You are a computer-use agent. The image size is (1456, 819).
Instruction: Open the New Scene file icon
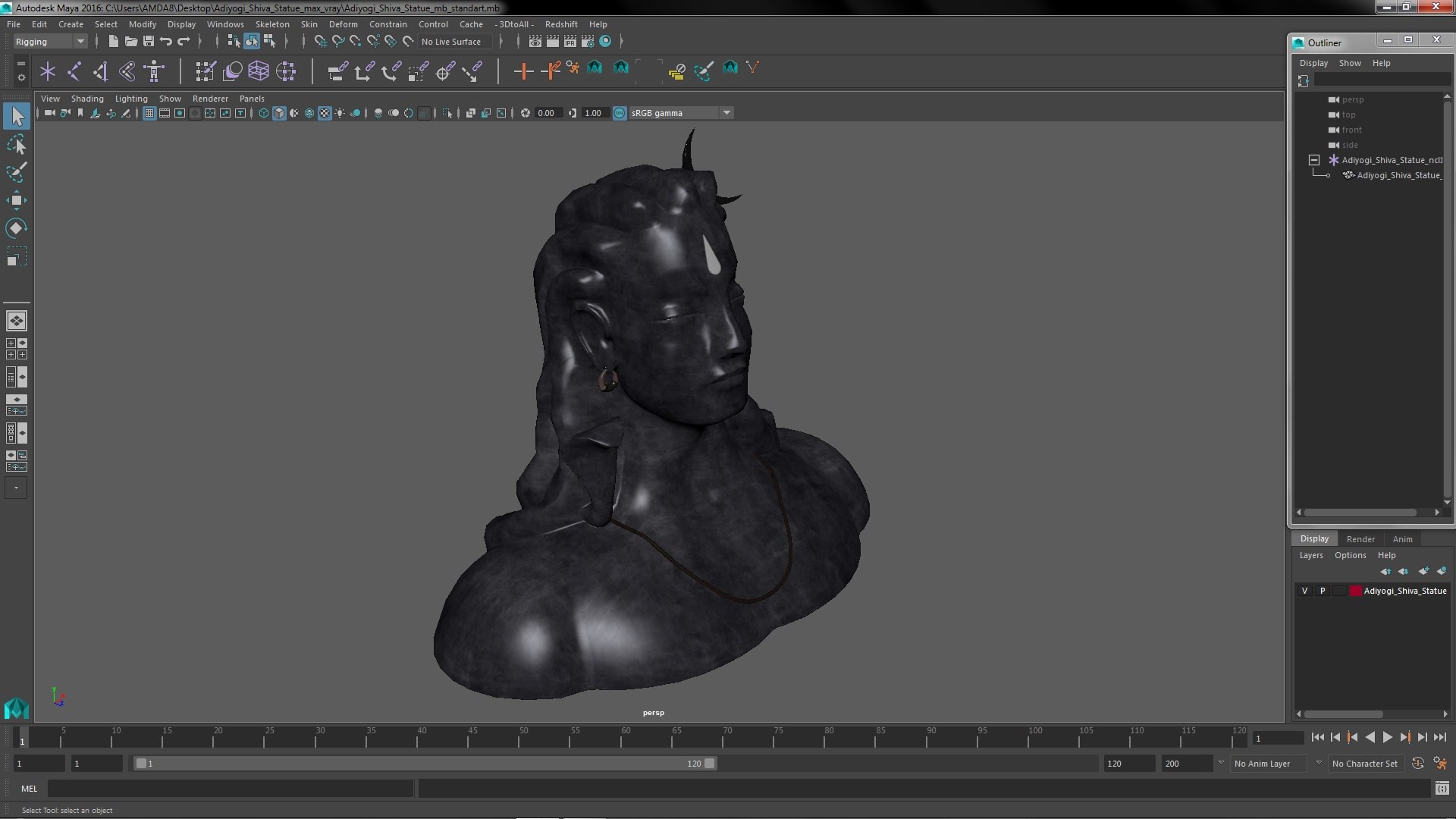[x=113, y=41]
